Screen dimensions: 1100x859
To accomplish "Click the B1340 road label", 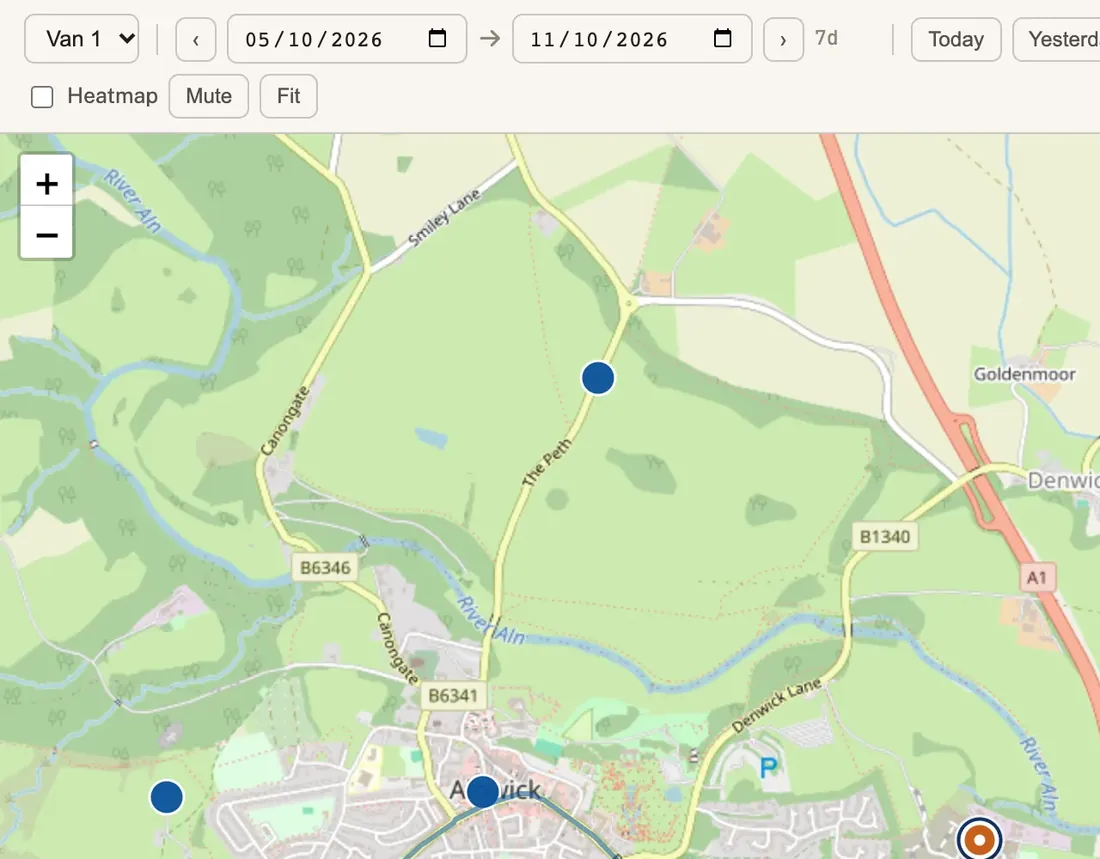I will click(885, 537).
